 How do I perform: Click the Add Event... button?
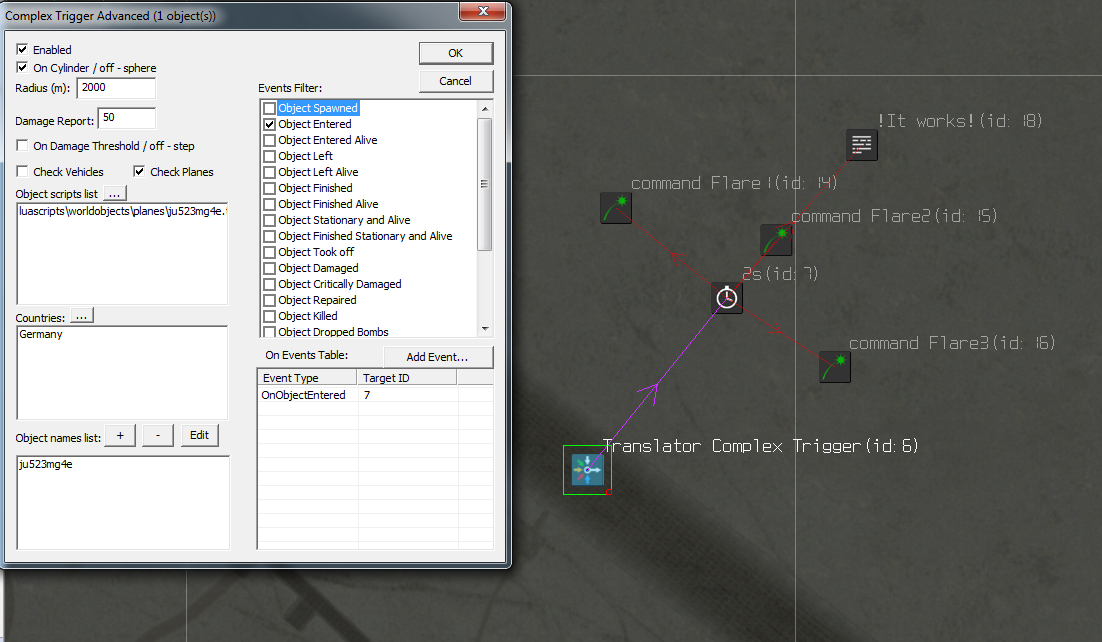[x=438, y=357]
